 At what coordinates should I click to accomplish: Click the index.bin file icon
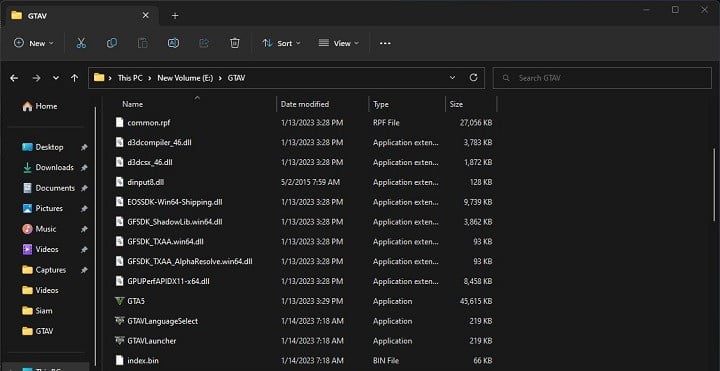[x=119, y=360]
